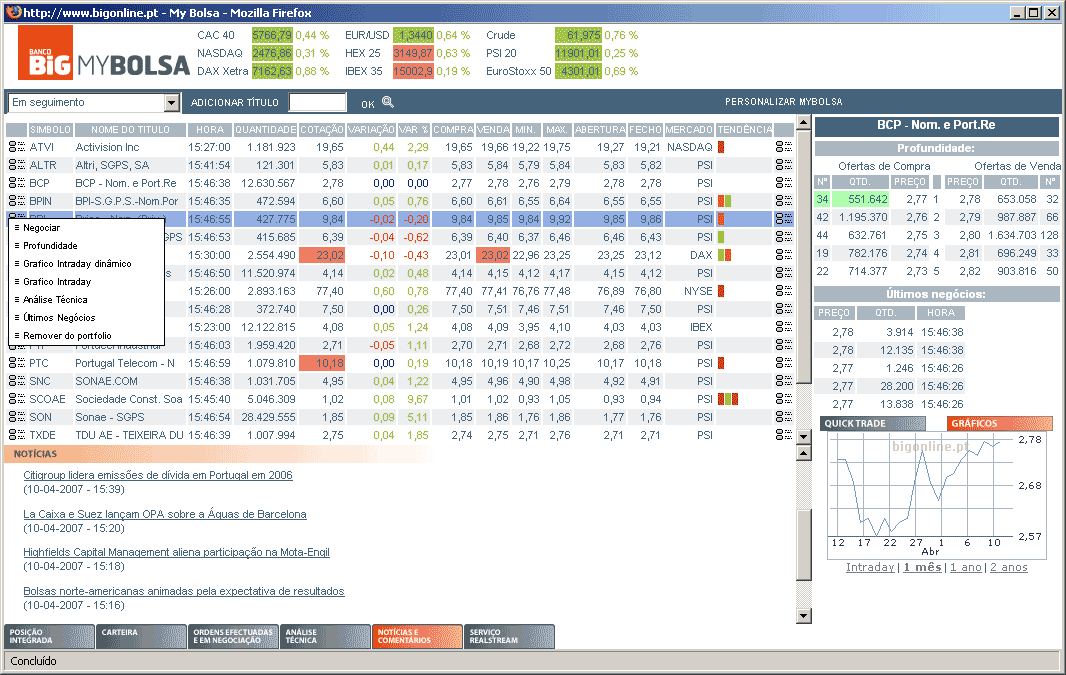The image size is (1066, 675).
Task: Click the stock table scrollbar up arrow
Action: [804, 123]
